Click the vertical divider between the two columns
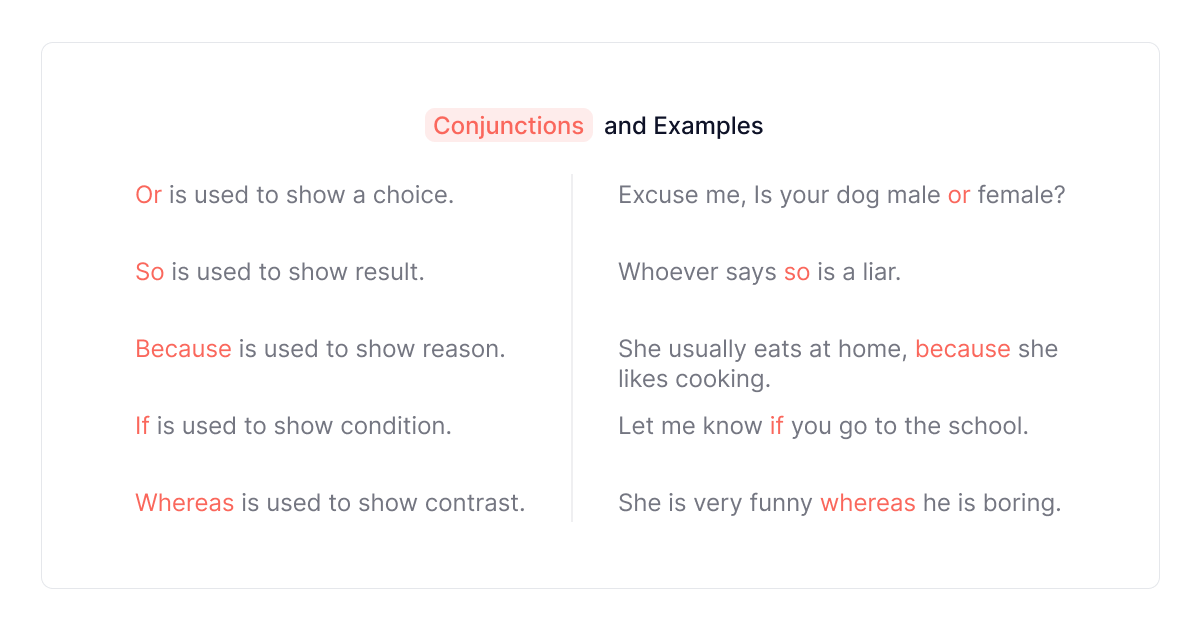The image size is (1200, 630). click(572, 348)
